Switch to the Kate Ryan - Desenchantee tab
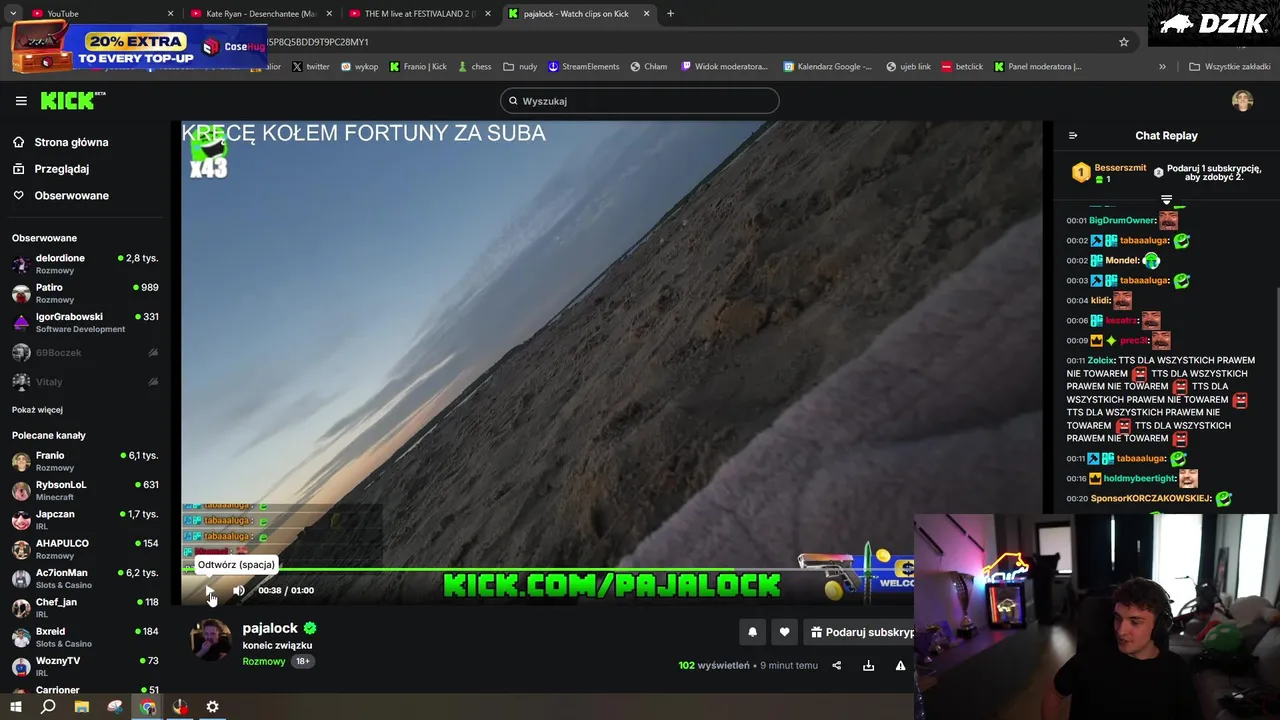 point(260,14)
